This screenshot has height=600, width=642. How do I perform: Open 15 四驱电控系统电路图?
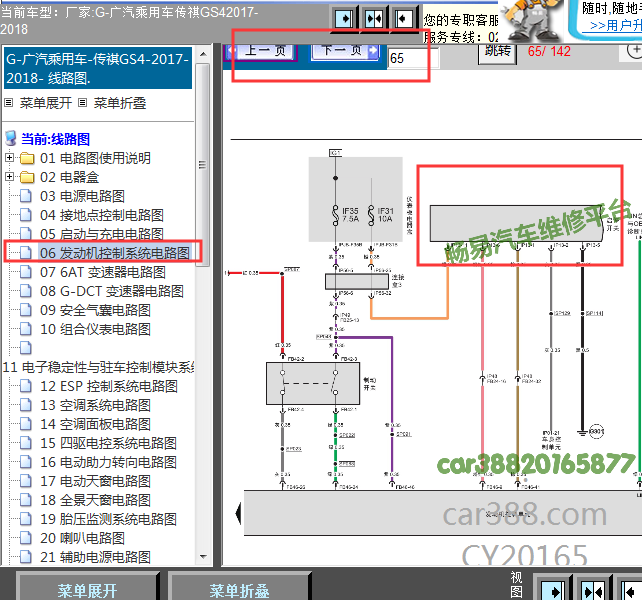click(108, 443)
